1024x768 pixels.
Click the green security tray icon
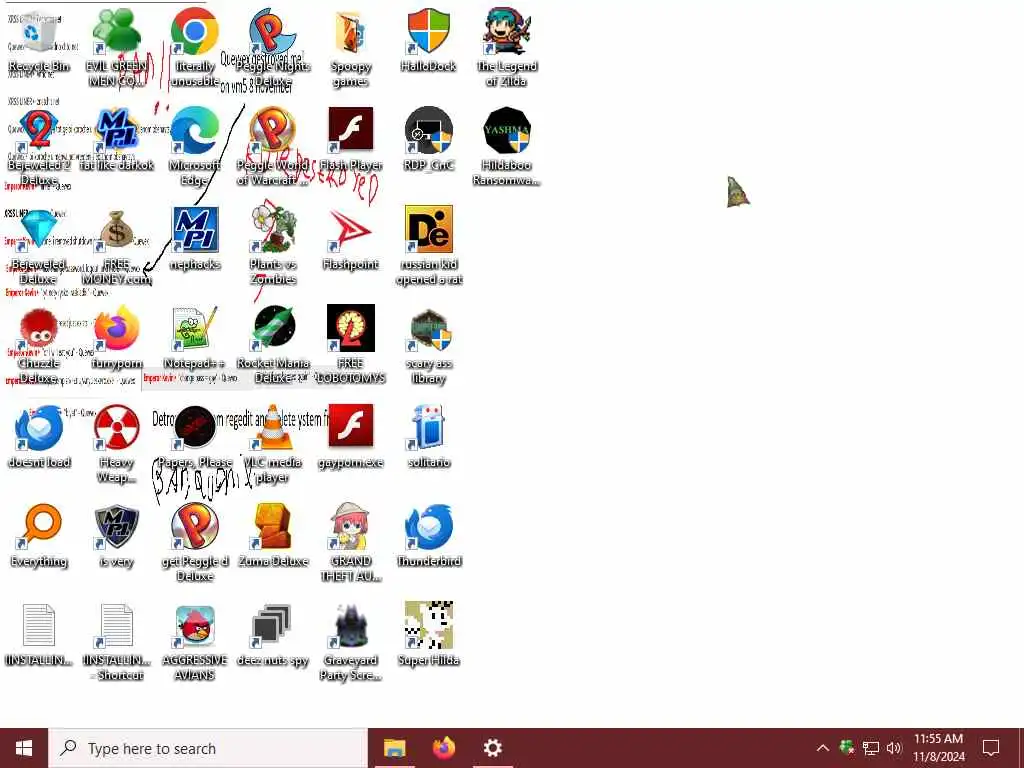(x=847, y=748)
